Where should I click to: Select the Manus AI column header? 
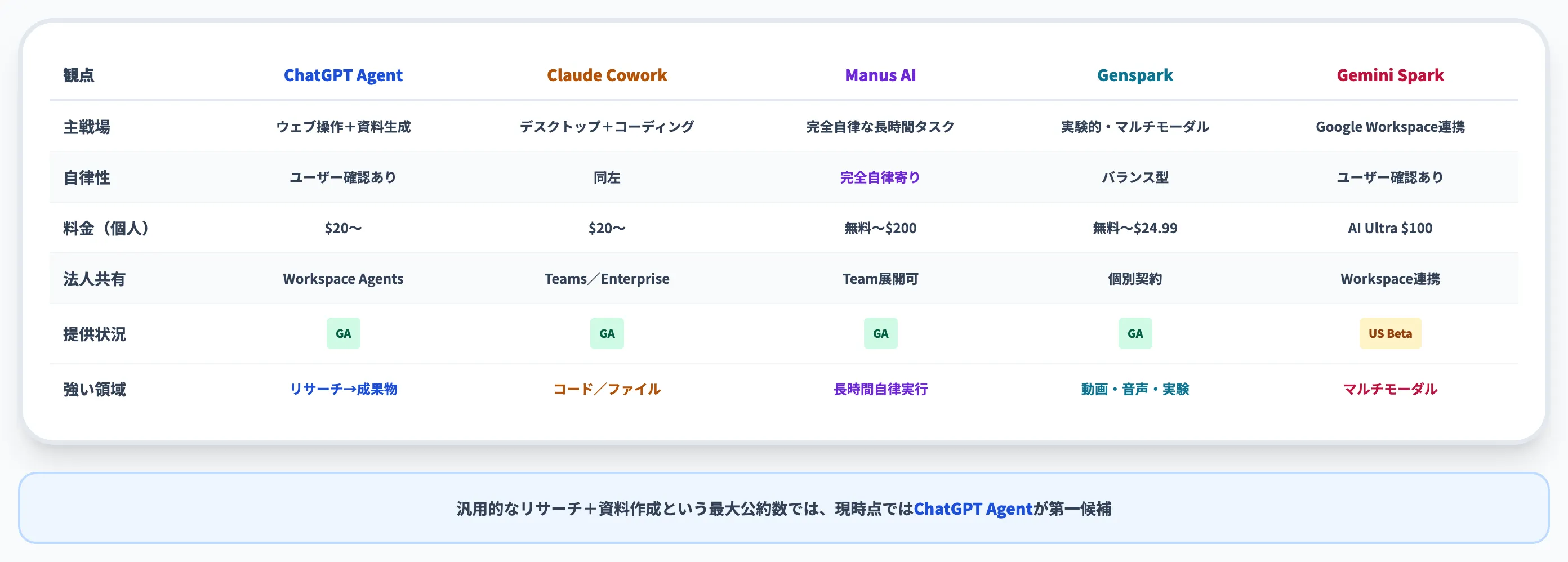880,75
